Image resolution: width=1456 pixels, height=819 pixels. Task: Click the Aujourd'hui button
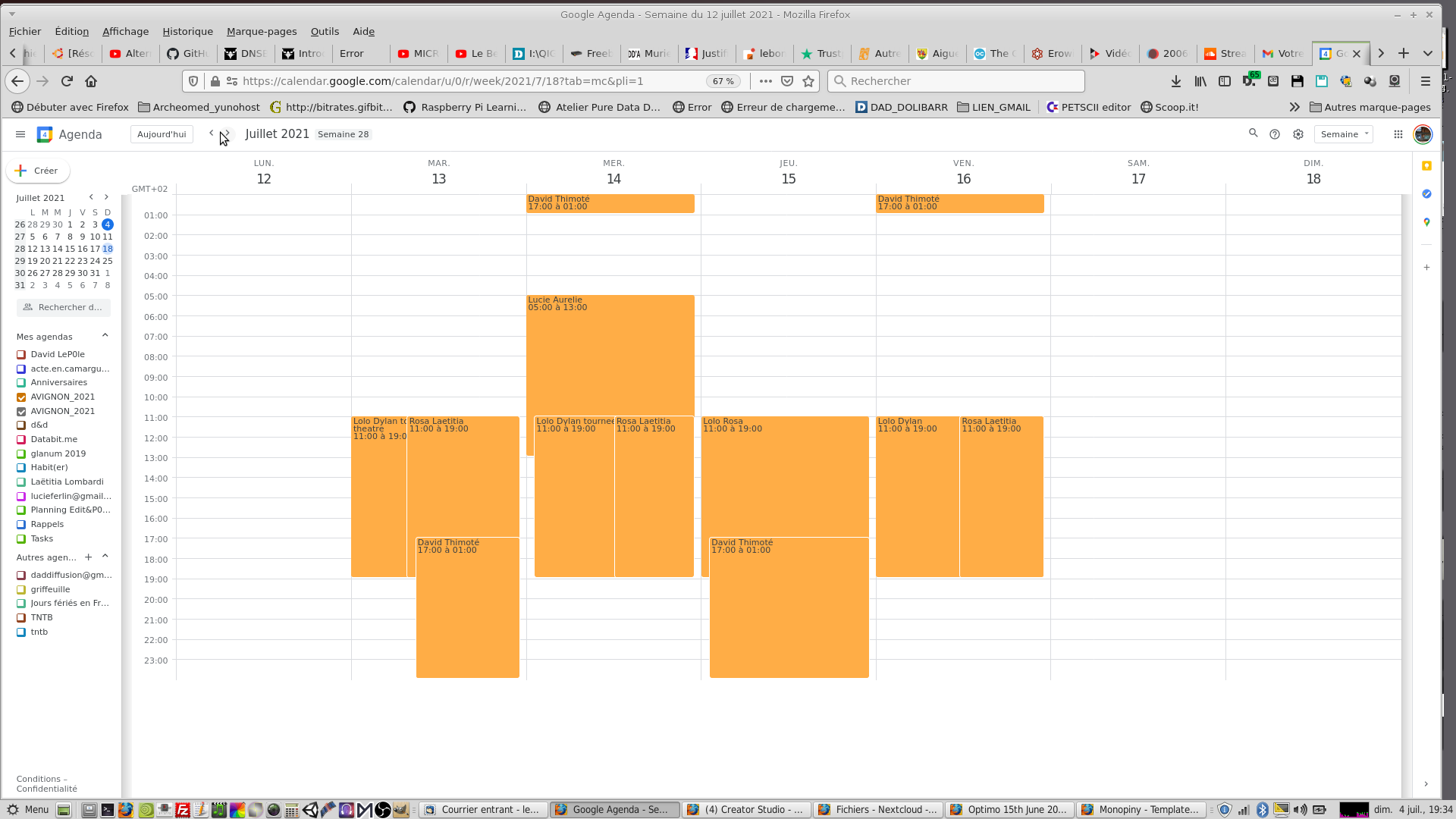(x=162, y=134)
